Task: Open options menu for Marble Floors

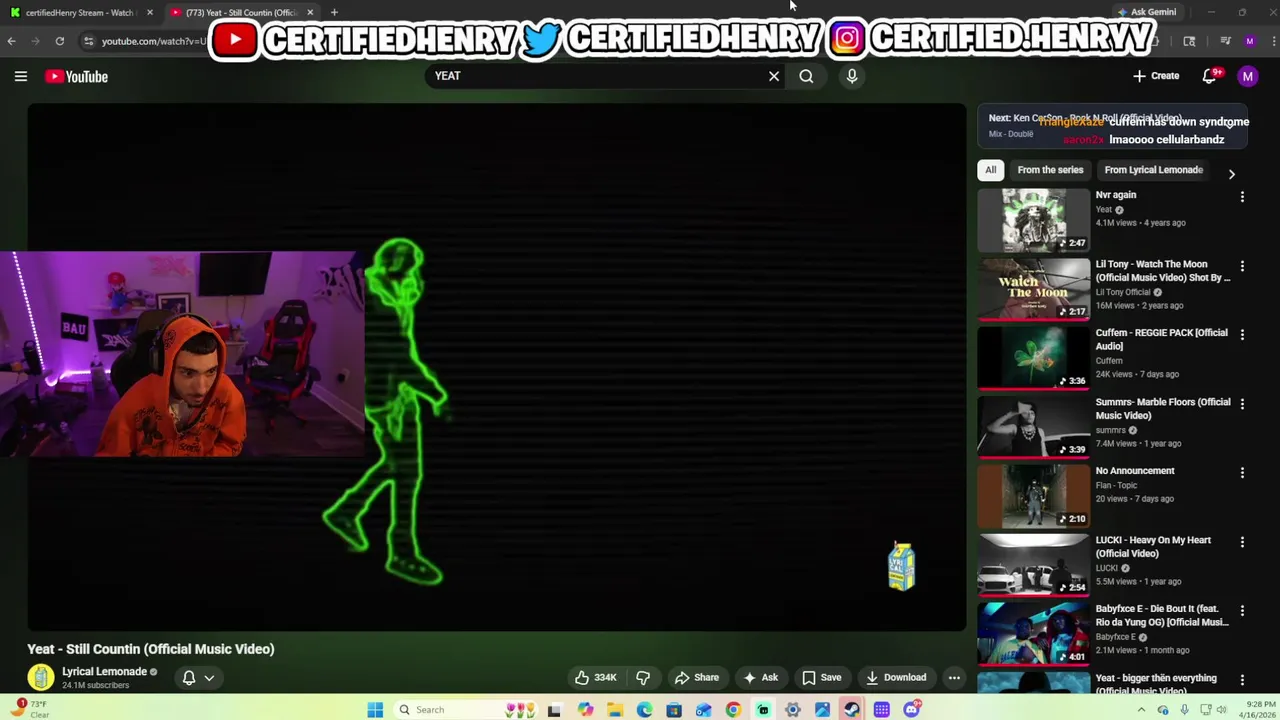Action: click(1242, 404)
